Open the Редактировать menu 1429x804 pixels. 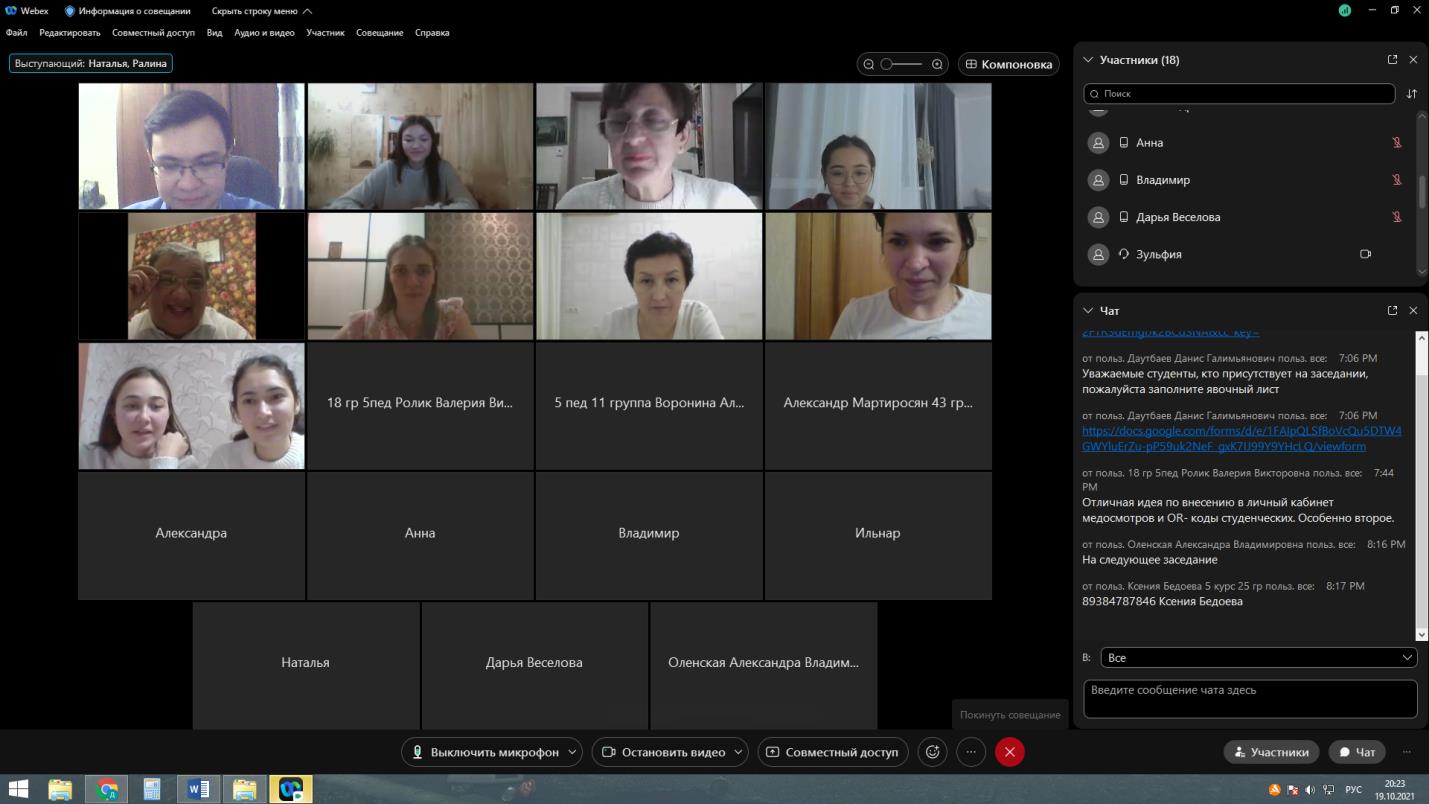coord(70,33)
